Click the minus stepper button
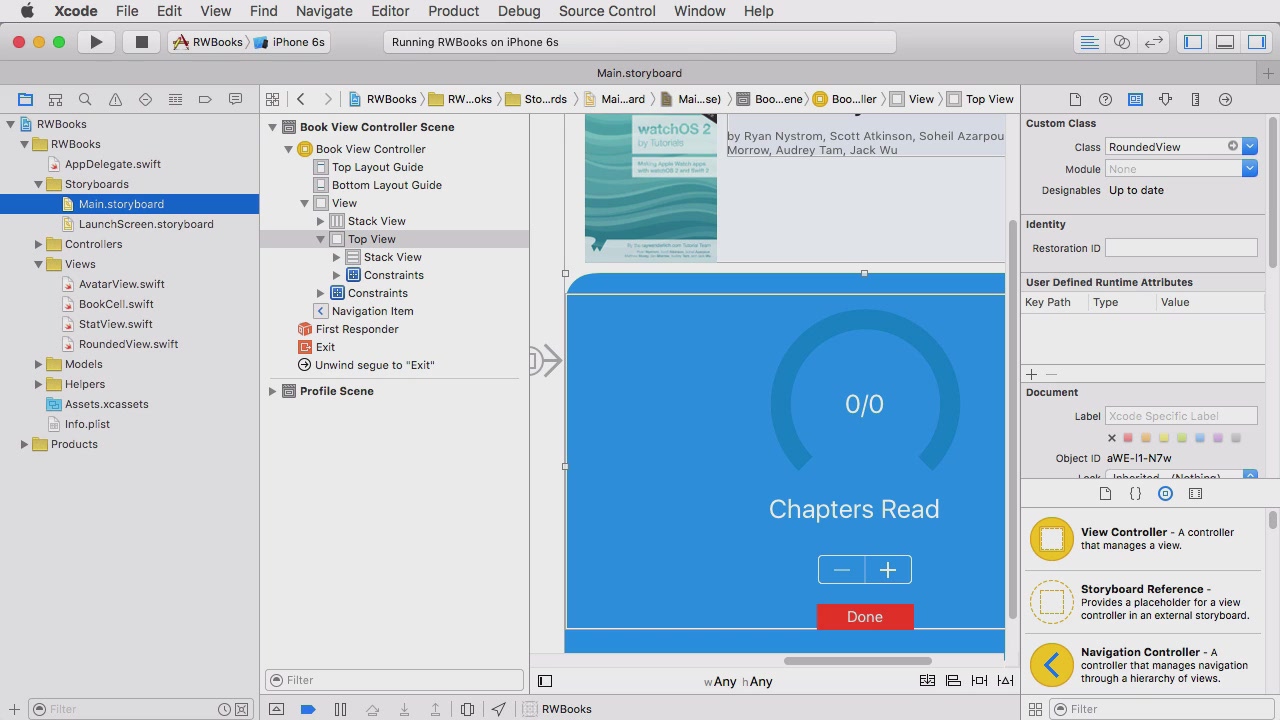Viewport: 1280px width, 720px height. click(x=841, y=570)
